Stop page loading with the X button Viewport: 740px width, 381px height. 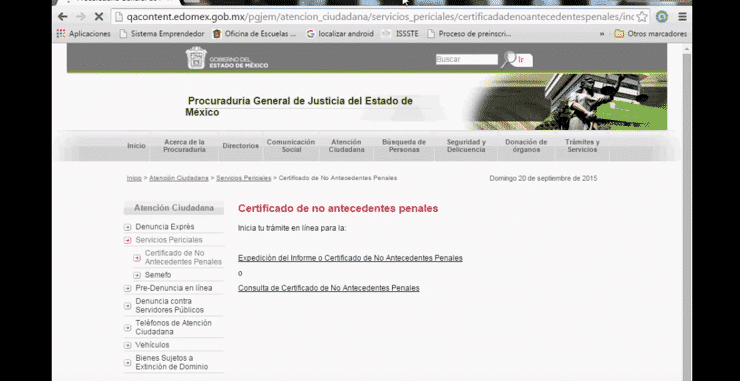click(x=99, y=17)
